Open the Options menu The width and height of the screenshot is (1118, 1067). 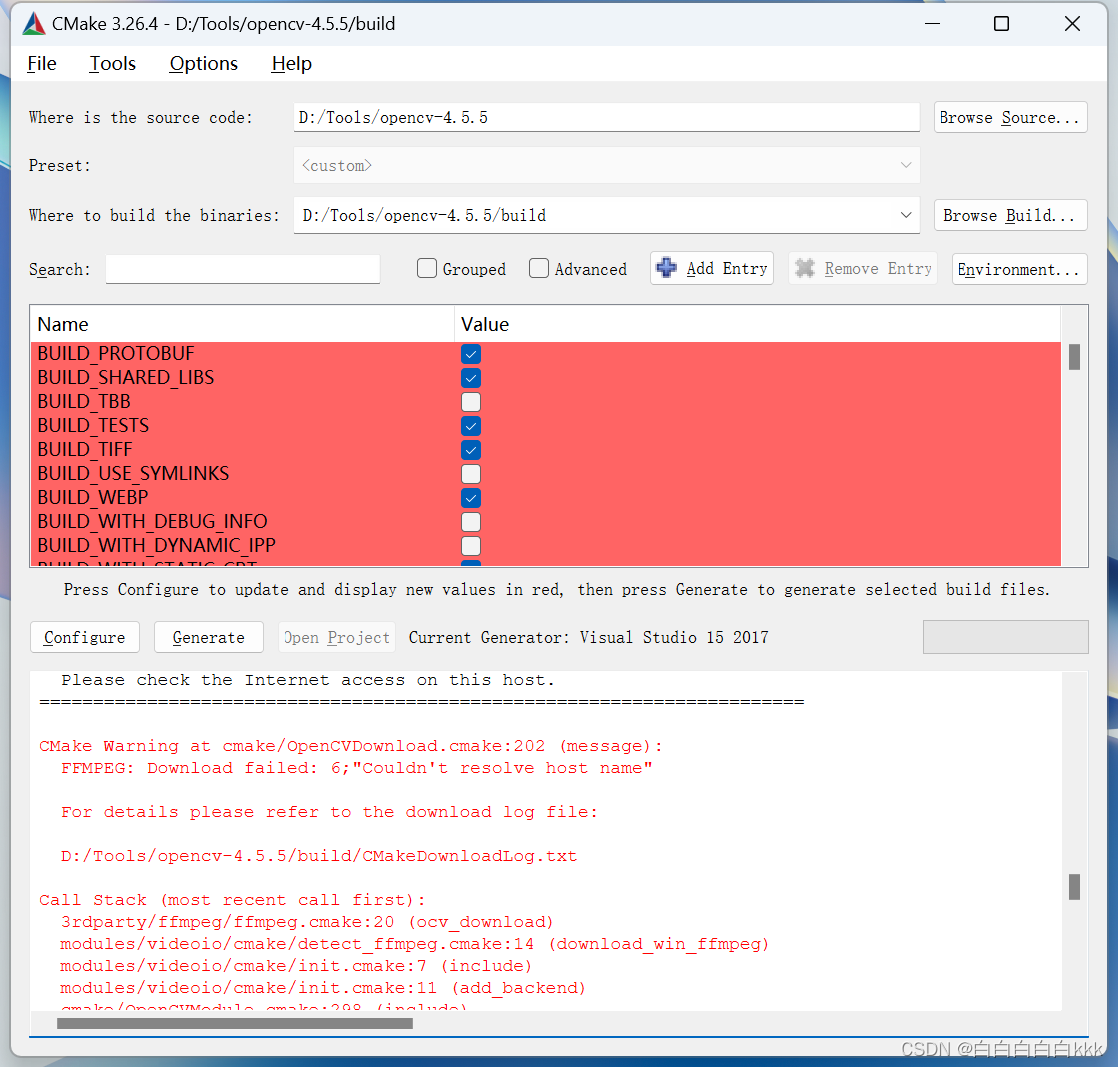pyautogui.click(x=203, y=63)
